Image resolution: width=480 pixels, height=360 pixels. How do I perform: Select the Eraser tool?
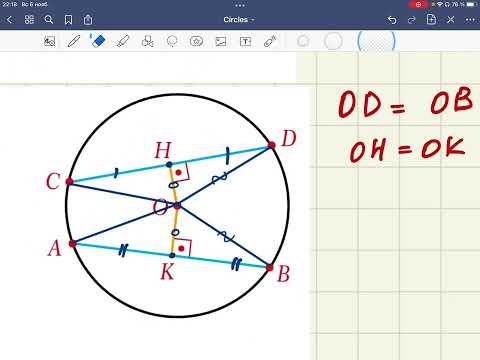click(x=98, y=41)
